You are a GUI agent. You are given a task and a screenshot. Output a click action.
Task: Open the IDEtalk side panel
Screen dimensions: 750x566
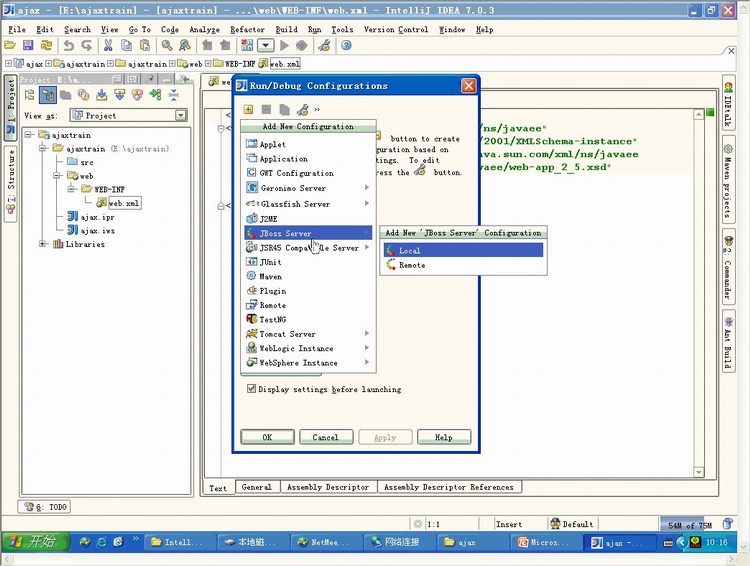[728, 103]
